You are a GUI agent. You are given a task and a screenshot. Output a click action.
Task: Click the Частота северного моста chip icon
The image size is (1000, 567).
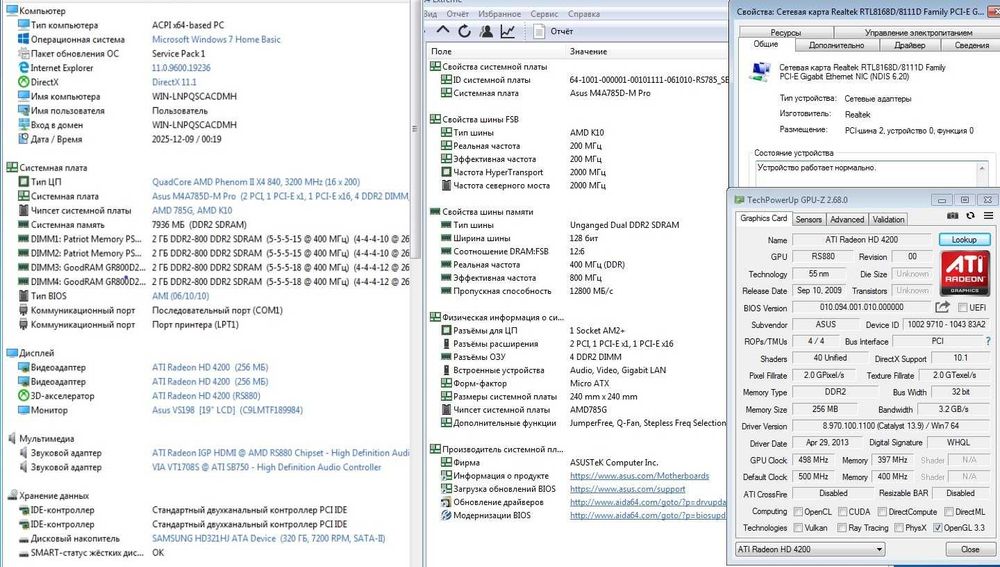click(446, 186)
